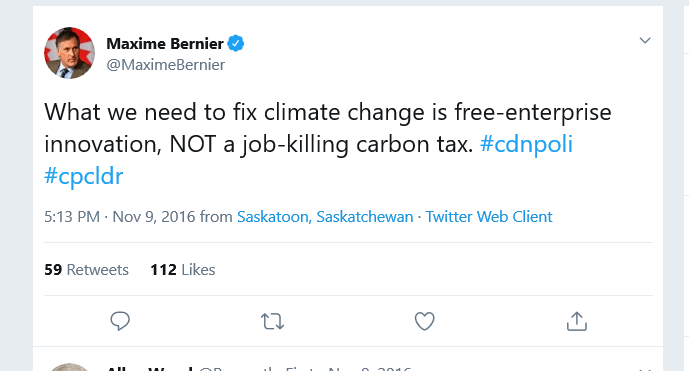Open the share tweet icon
The height and width of the screenshot is (371, 689).
tap(577, 321)
